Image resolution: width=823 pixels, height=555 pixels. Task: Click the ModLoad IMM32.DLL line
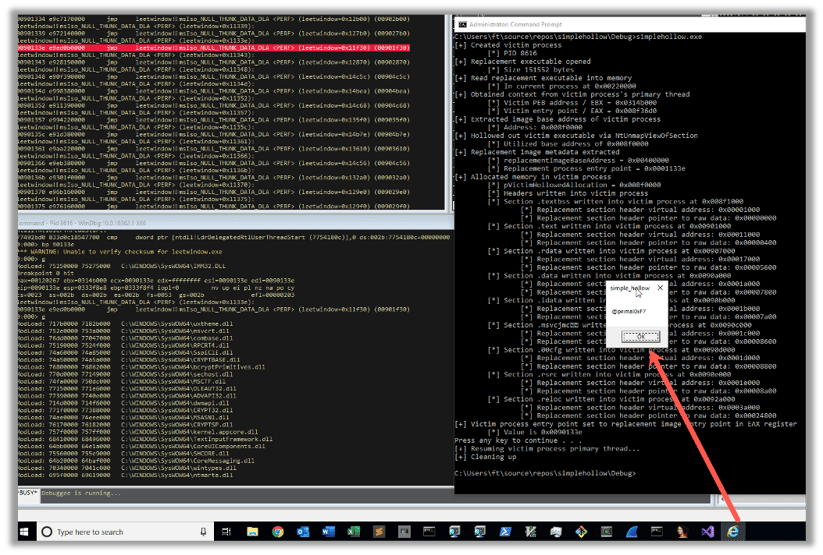(122, 266)
